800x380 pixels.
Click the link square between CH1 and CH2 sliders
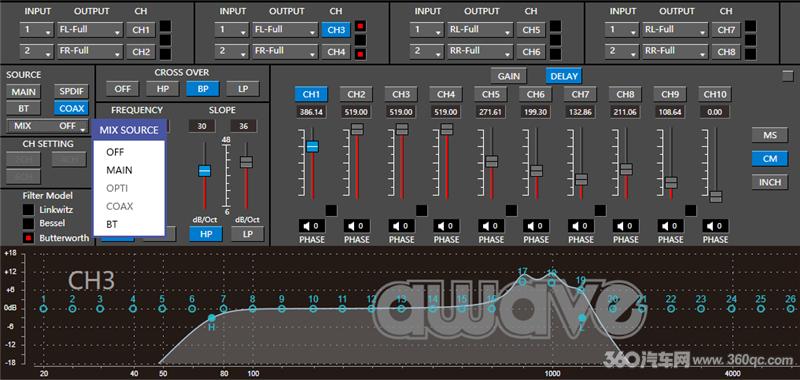click(x=331, y=210)
